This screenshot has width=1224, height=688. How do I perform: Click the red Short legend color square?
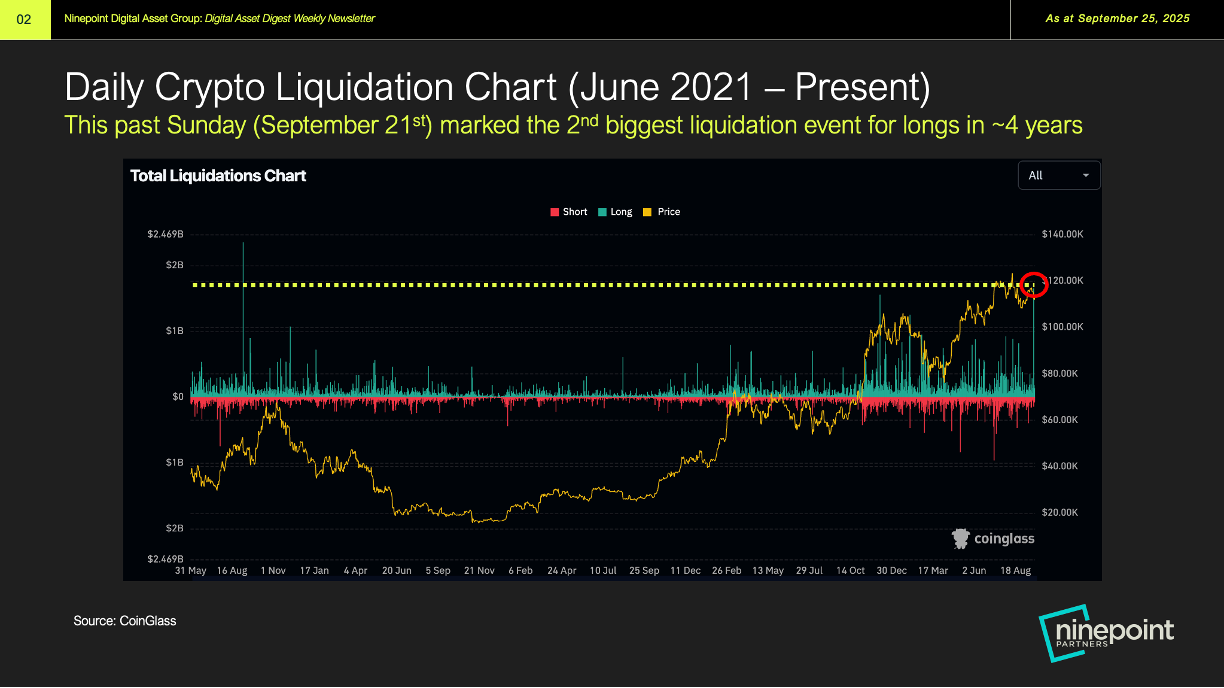554,212
